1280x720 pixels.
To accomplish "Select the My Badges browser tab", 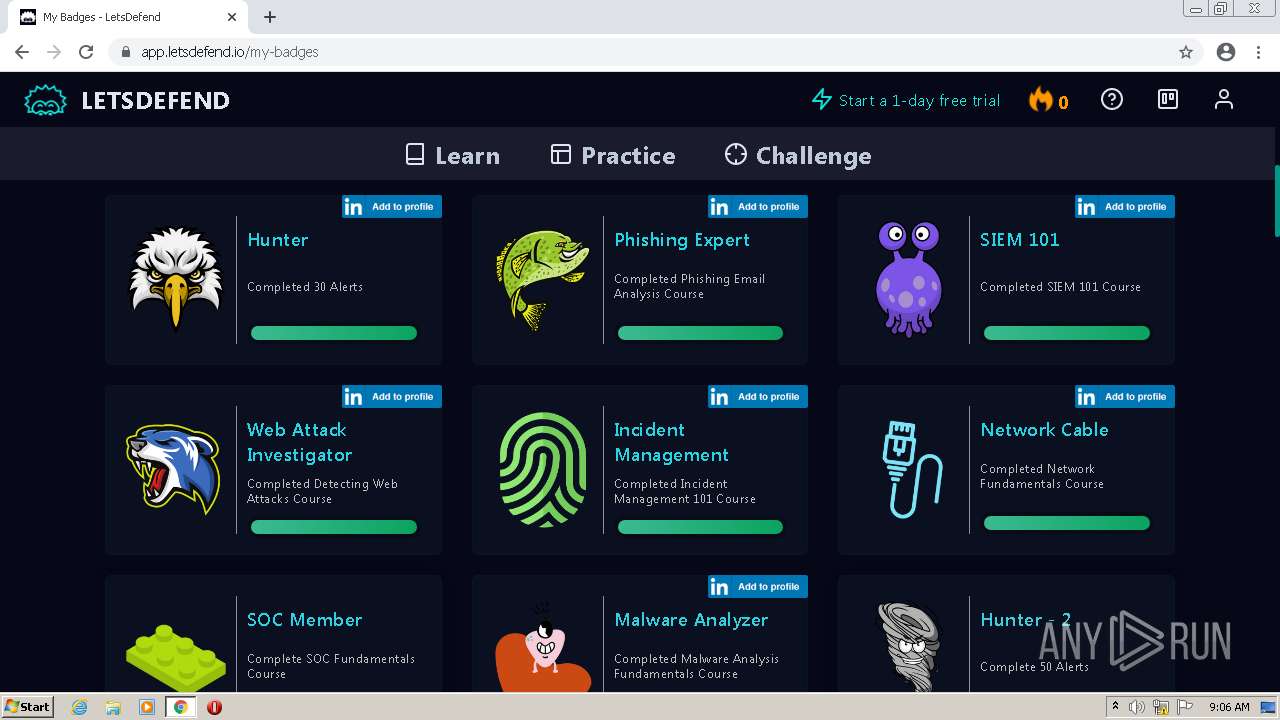I will (x=128, y=17).
